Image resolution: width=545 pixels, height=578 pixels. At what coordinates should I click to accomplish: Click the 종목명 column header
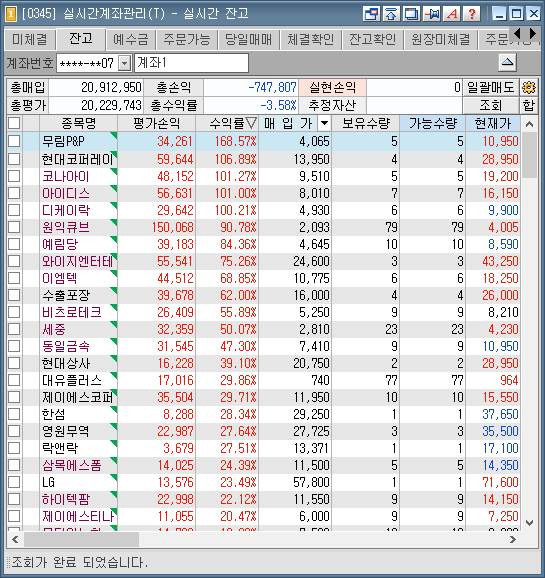click(79, 123)
